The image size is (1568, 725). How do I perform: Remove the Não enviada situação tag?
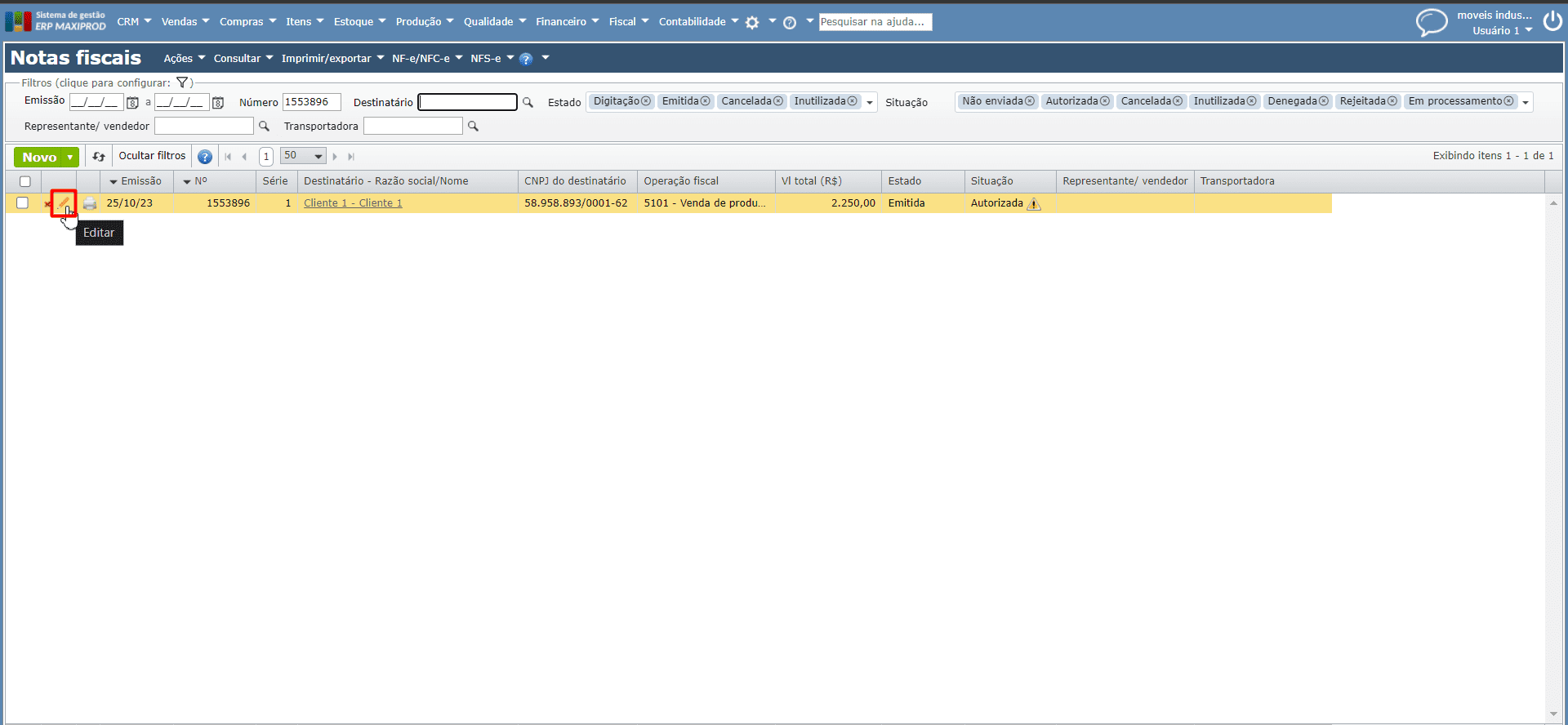1029,101
